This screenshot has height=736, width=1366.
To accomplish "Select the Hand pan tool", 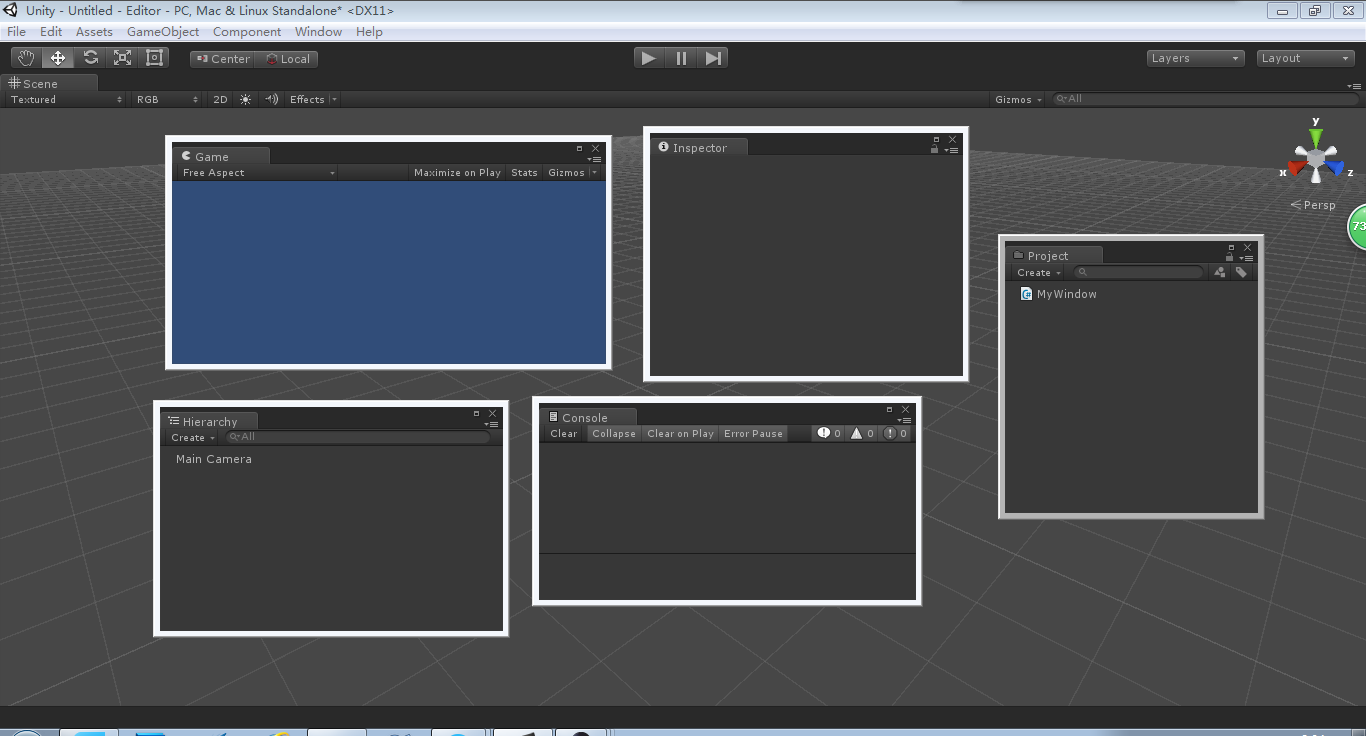I will click(25, 57).
